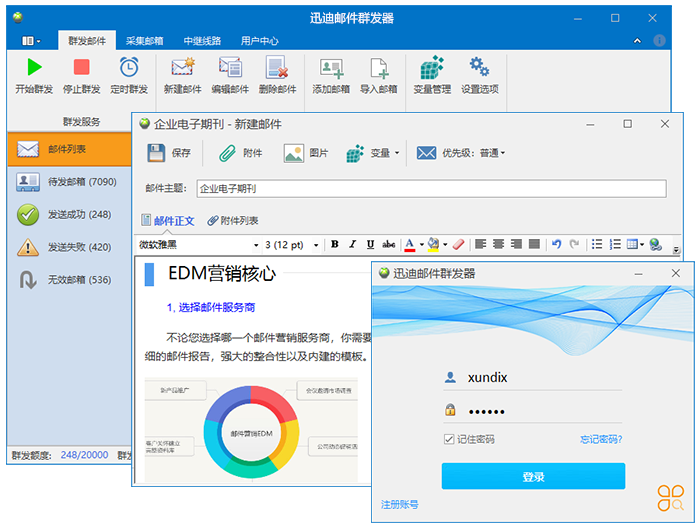Click the username field showing xundix

pos(533,378)
